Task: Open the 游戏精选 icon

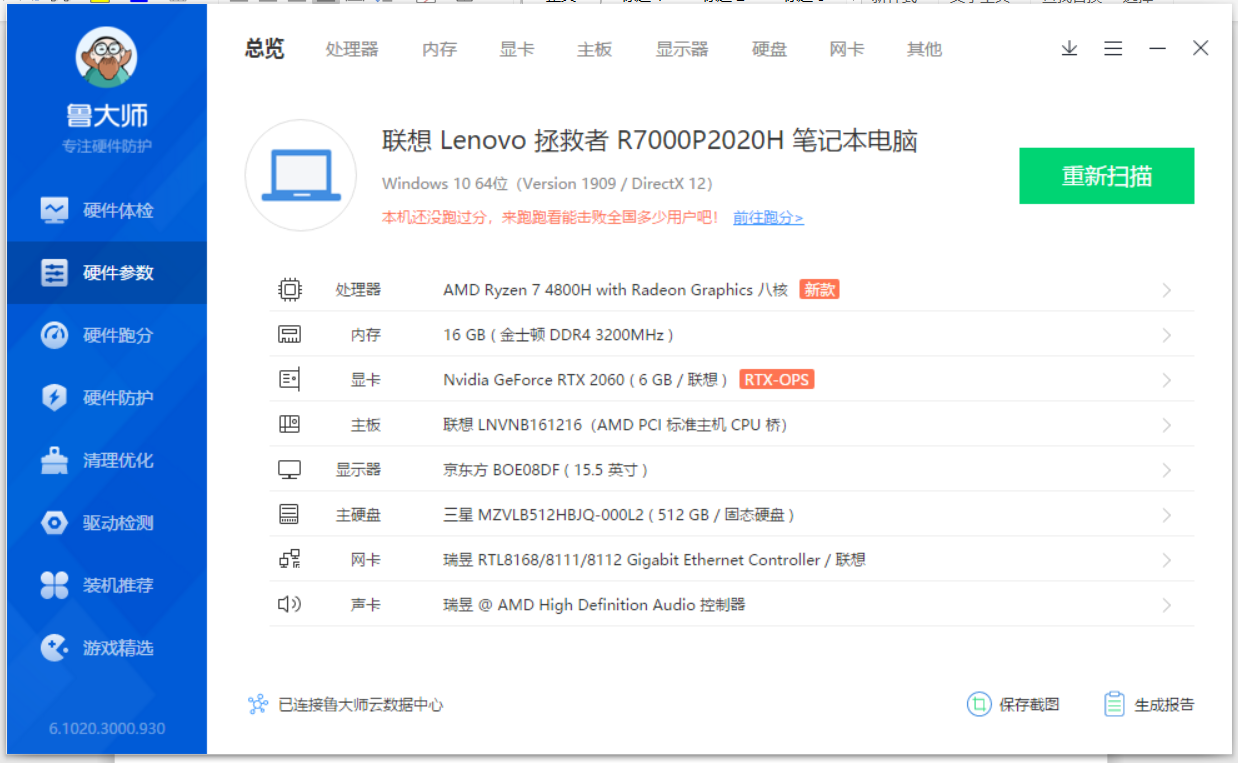Action: 54,648
